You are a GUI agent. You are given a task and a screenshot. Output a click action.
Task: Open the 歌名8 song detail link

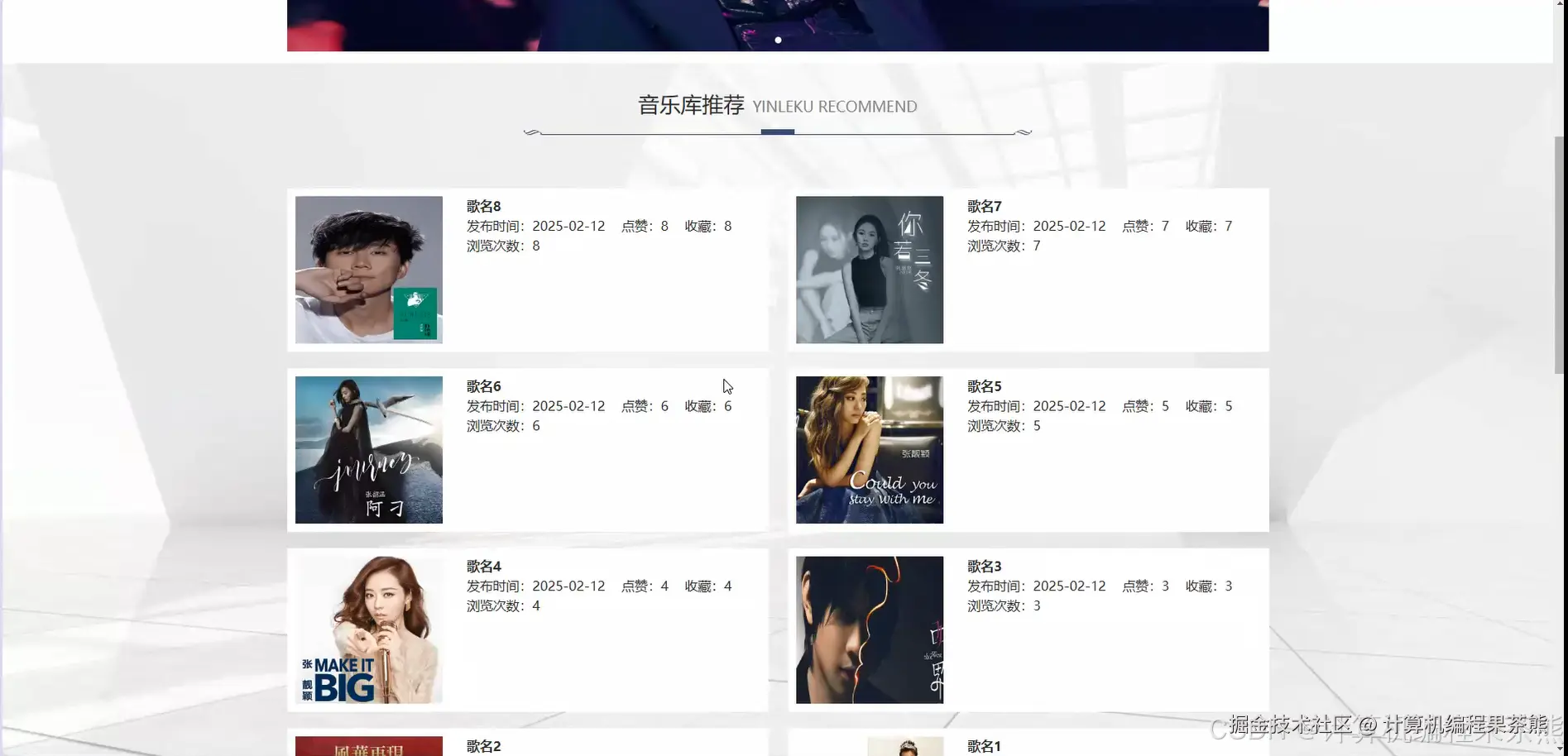tap(482, 205)
